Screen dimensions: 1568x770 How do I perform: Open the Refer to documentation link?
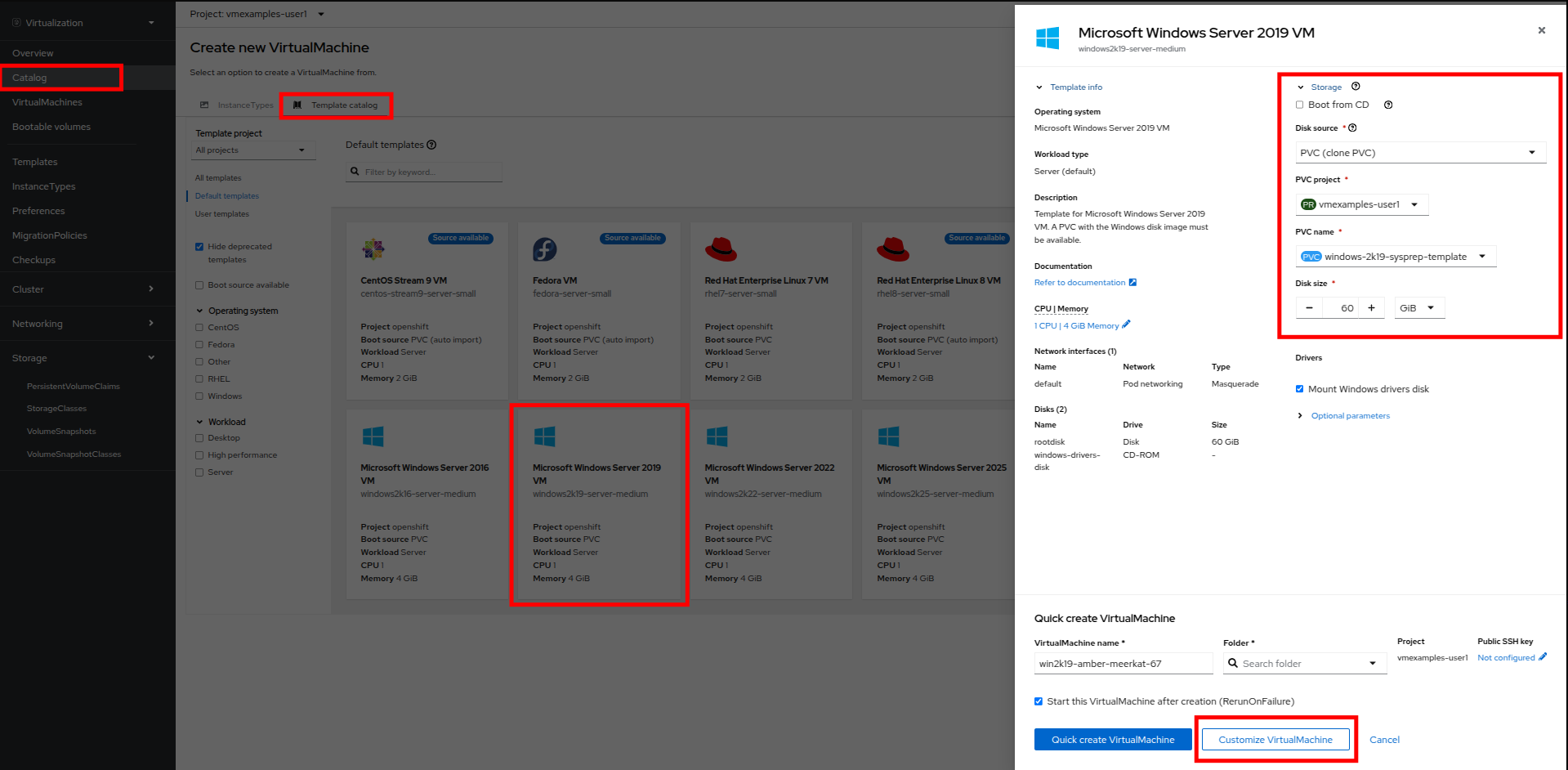click(x=1079, y=283)
